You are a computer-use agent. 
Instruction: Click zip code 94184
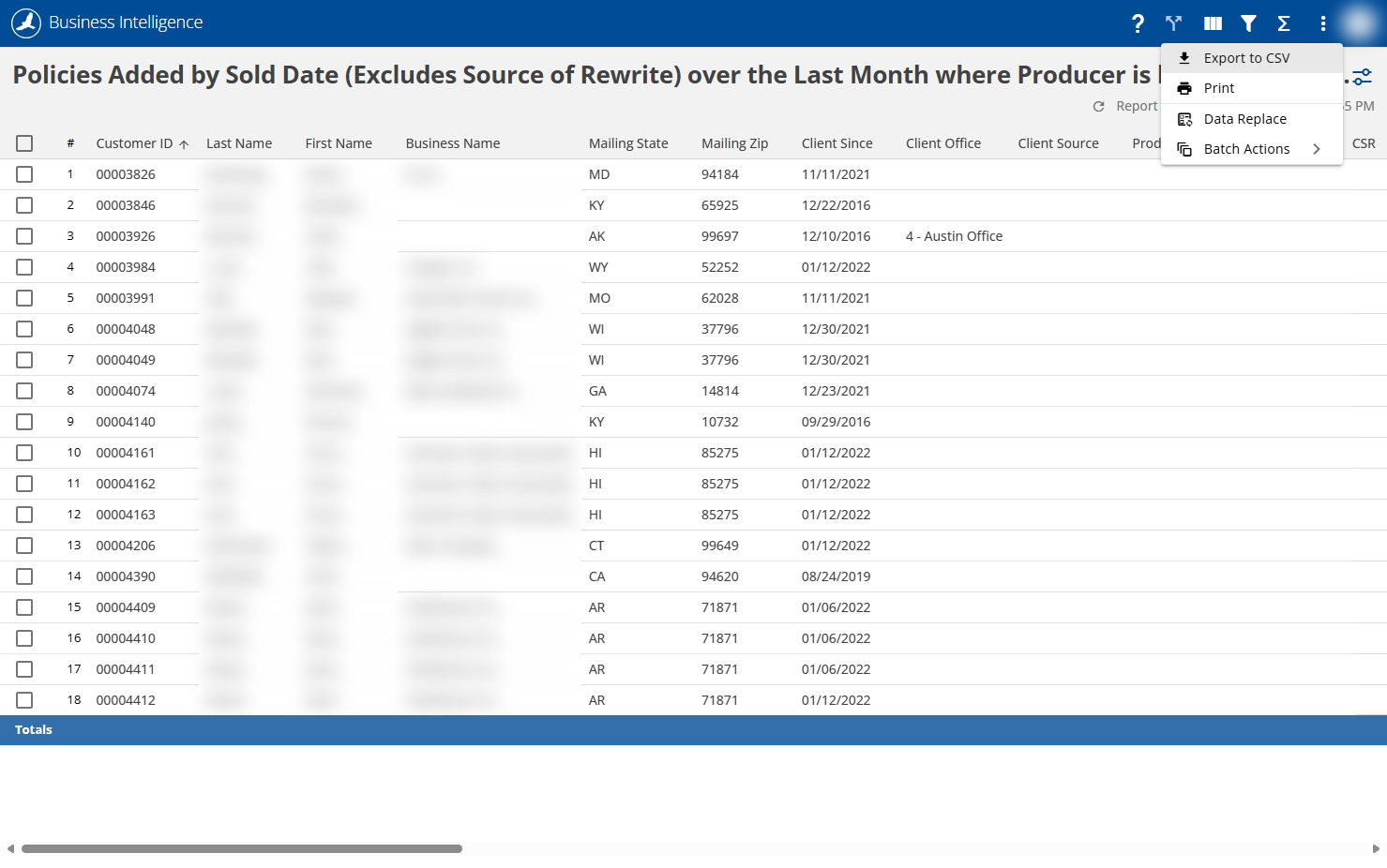tap(720, 174)
